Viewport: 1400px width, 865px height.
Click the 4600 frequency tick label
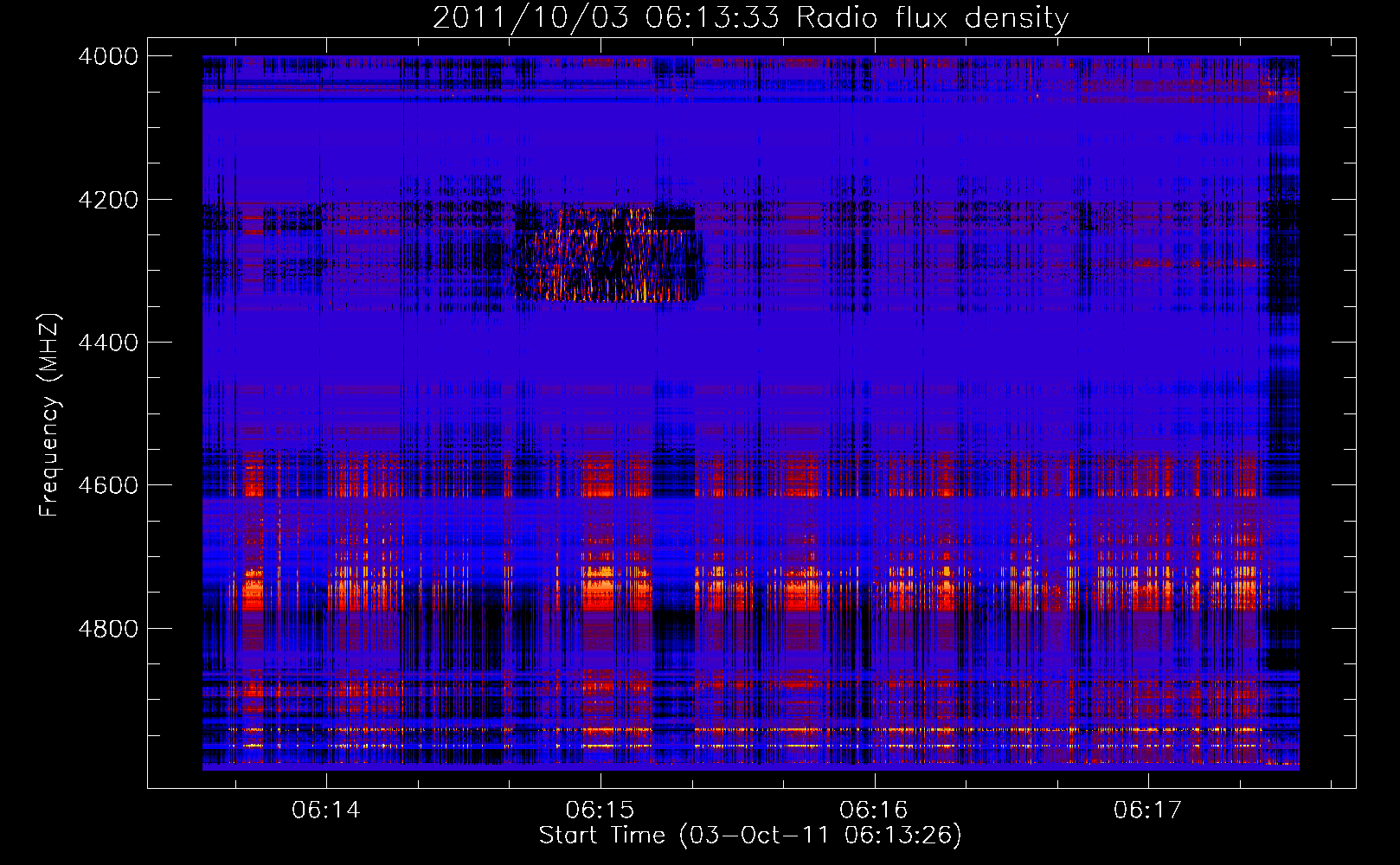(x=108, y=485)
